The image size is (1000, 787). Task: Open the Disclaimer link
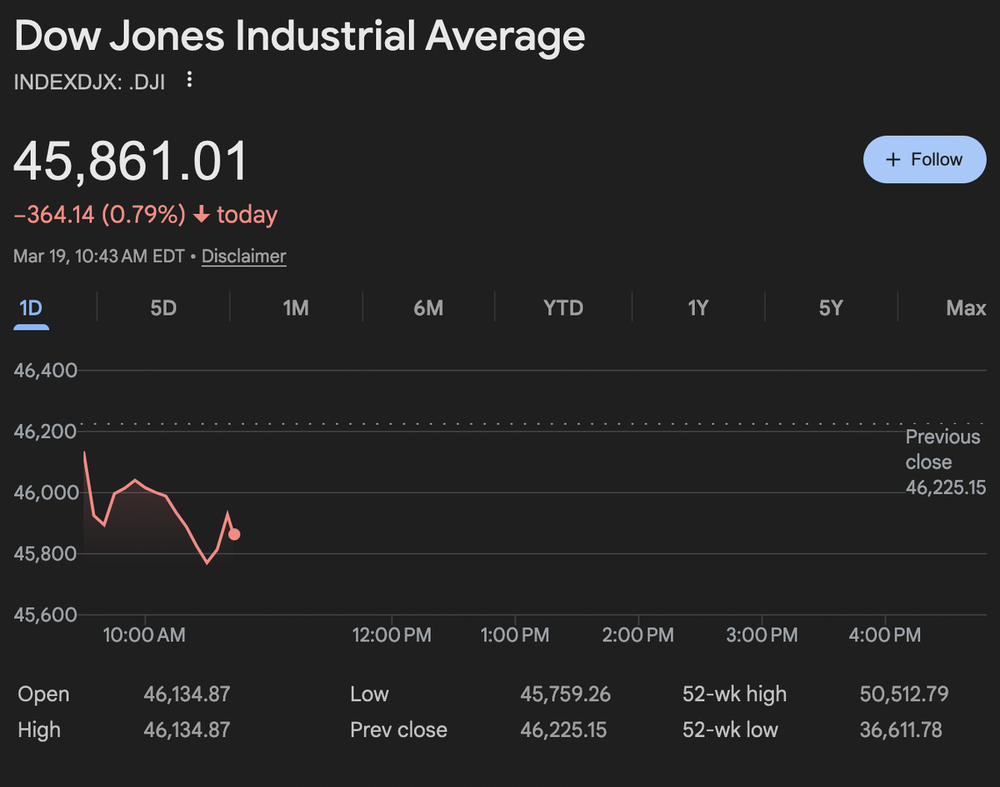pyautogui.click(x=243, y=256)
